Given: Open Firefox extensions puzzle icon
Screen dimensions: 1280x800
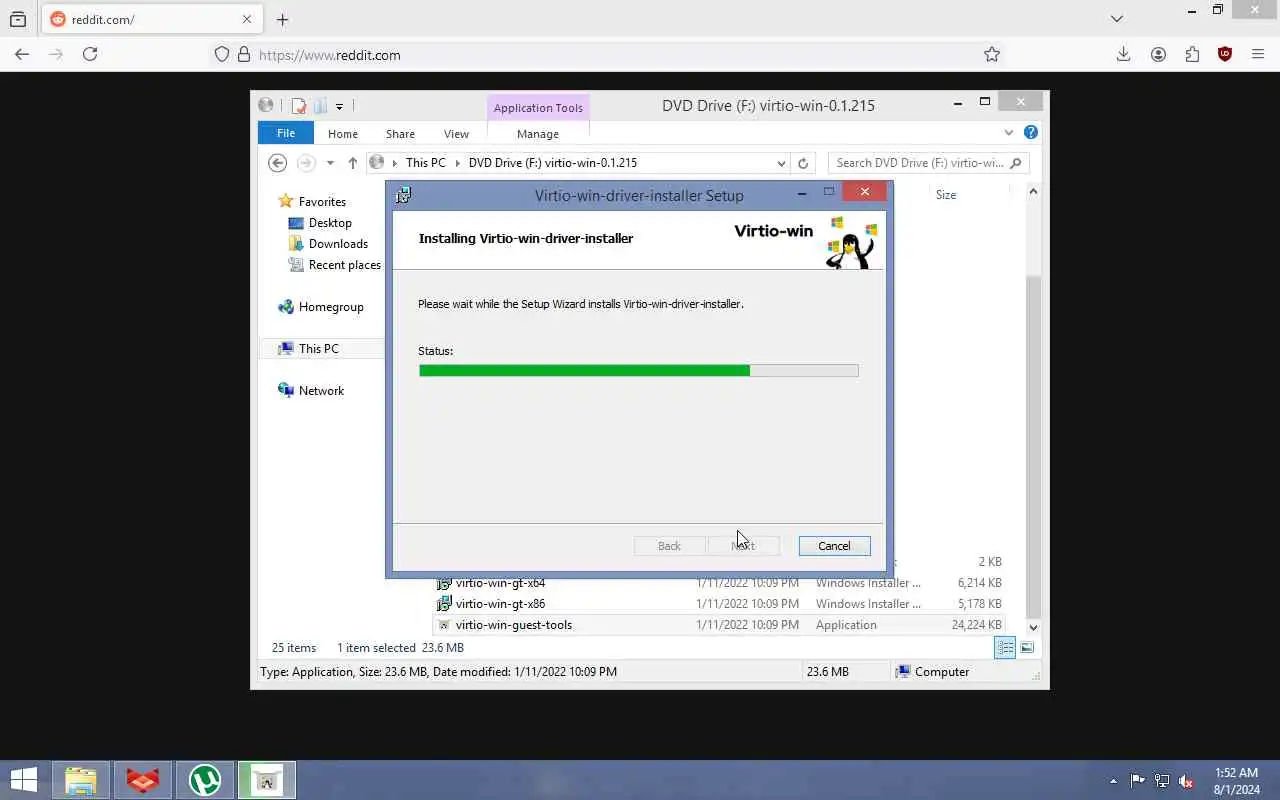Looking at the screenshot, I should (1192, 55).
